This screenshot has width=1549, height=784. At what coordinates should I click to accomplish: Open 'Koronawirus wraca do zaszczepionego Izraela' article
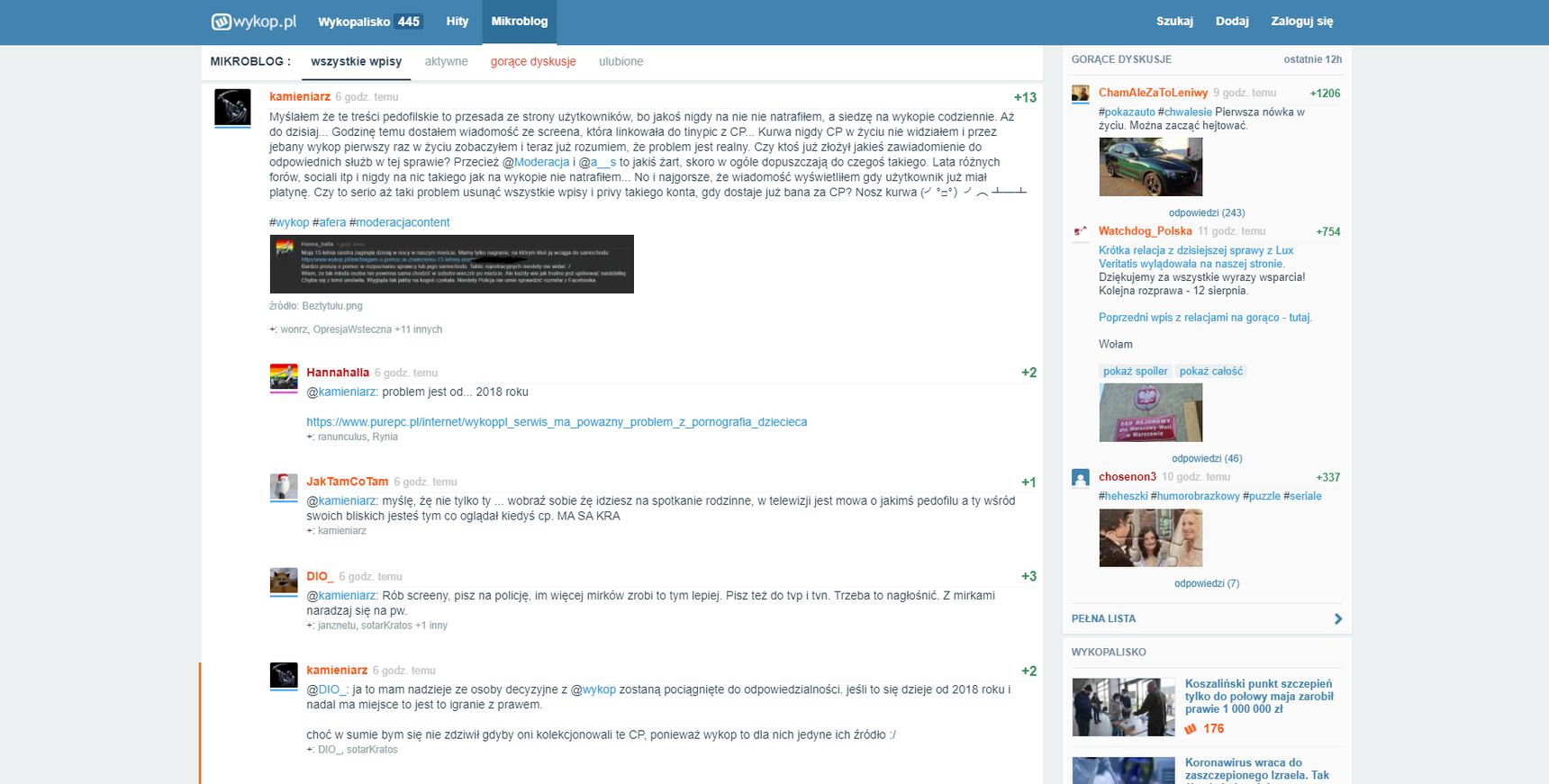pyautogui.click(x=1257, y=770)
